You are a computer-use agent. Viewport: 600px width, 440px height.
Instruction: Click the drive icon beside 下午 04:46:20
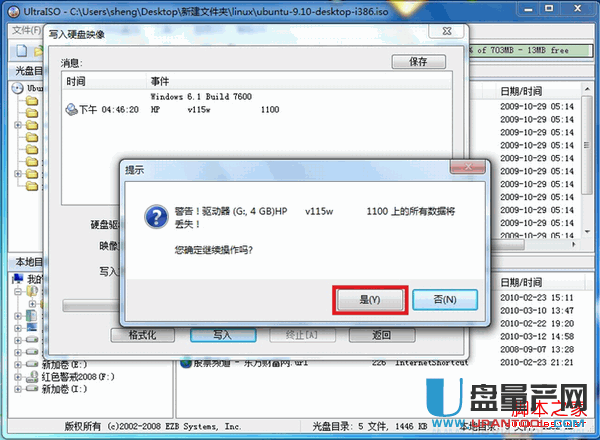click(x=71, y=109)
